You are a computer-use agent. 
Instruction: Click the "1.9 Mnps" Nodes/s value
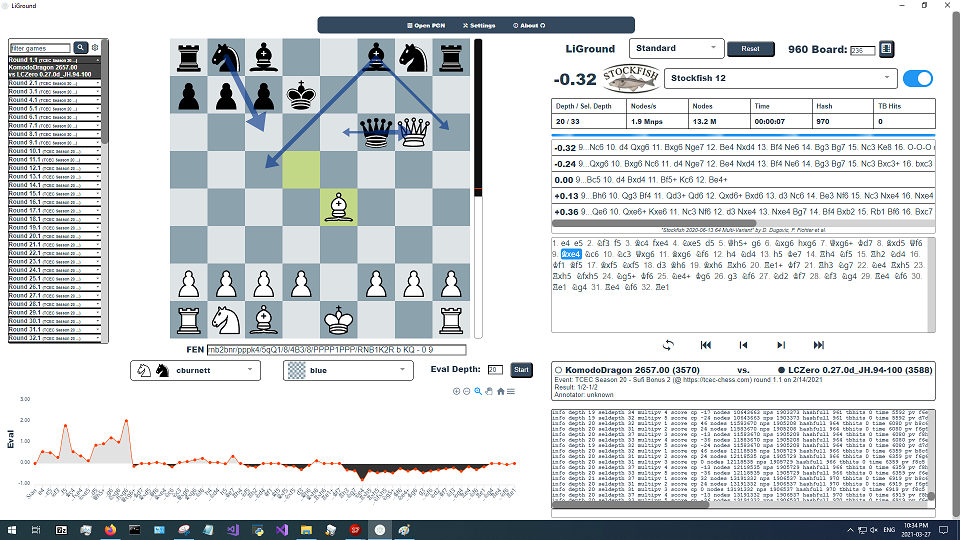(x=647, y=122)
